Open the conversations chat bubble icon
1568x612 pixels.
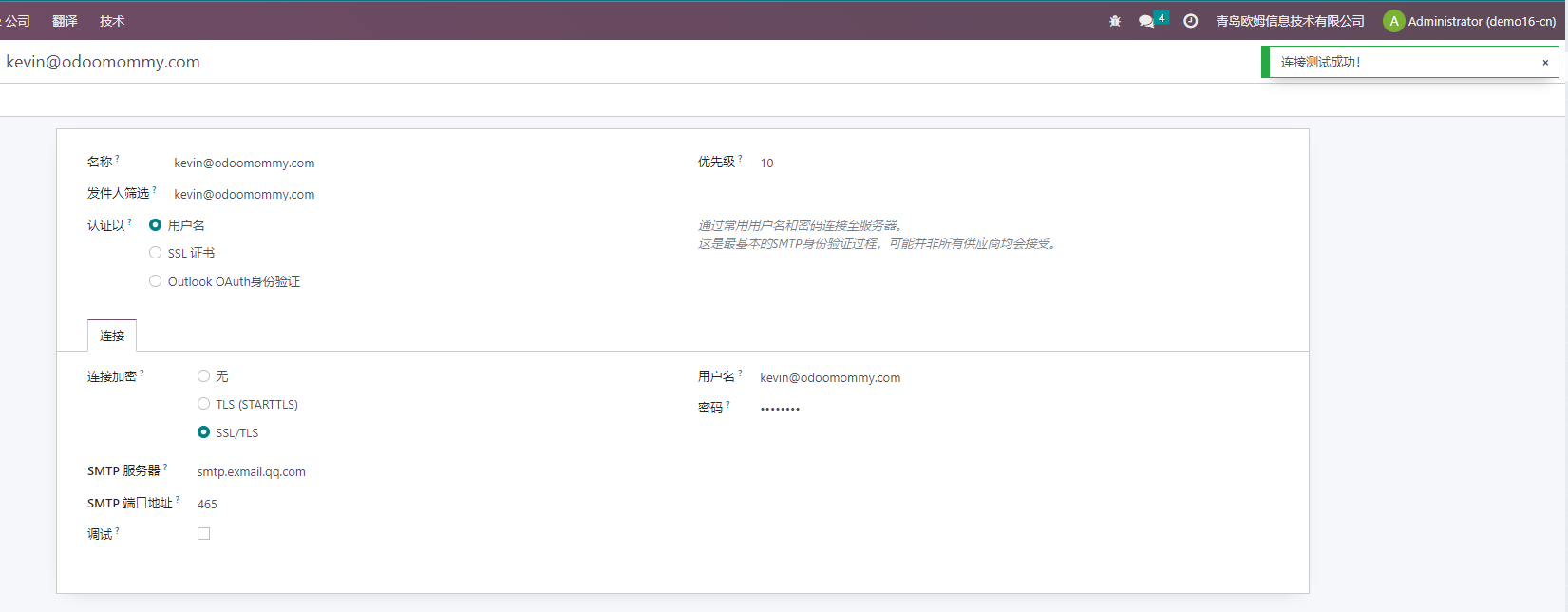(1146, 21)
